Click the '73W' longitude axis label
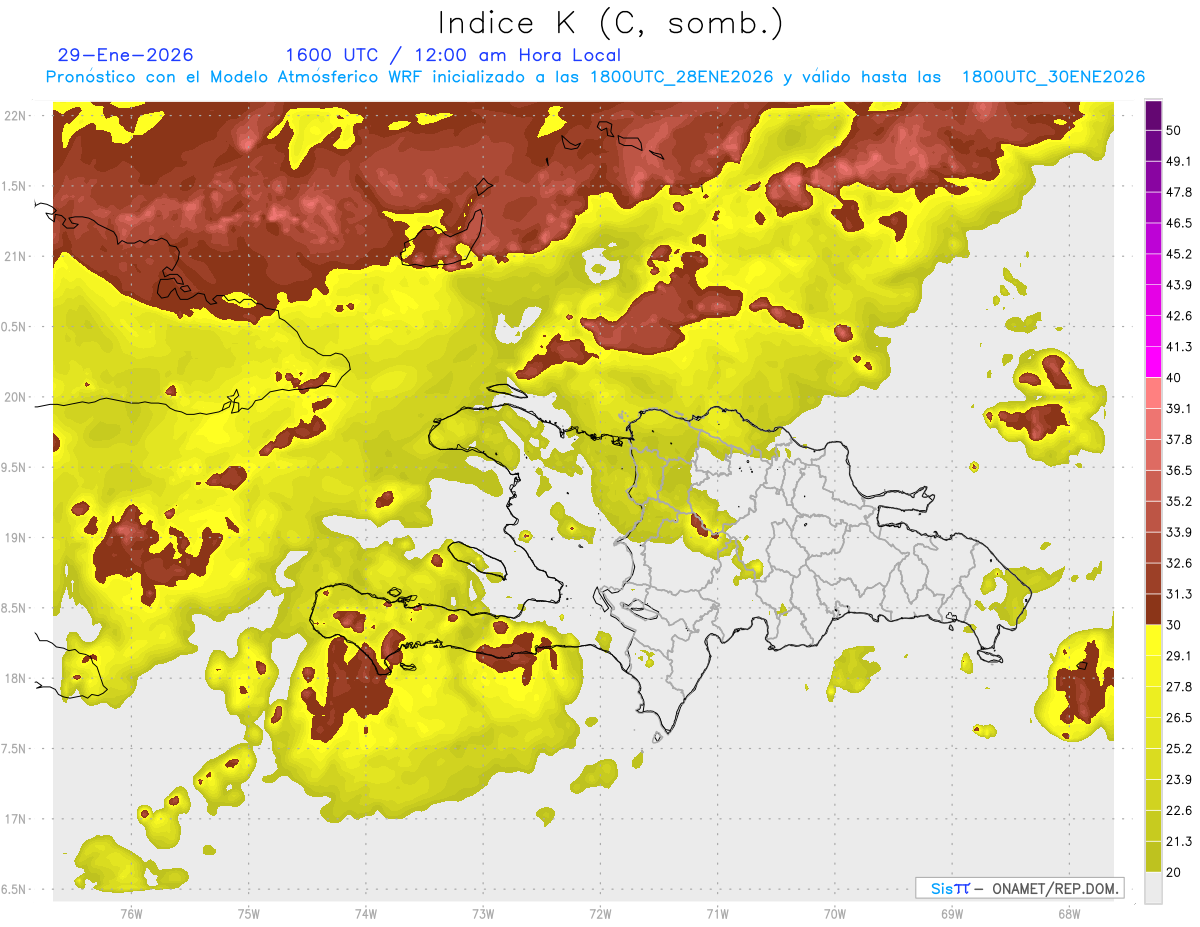 (x=483, y=914)
